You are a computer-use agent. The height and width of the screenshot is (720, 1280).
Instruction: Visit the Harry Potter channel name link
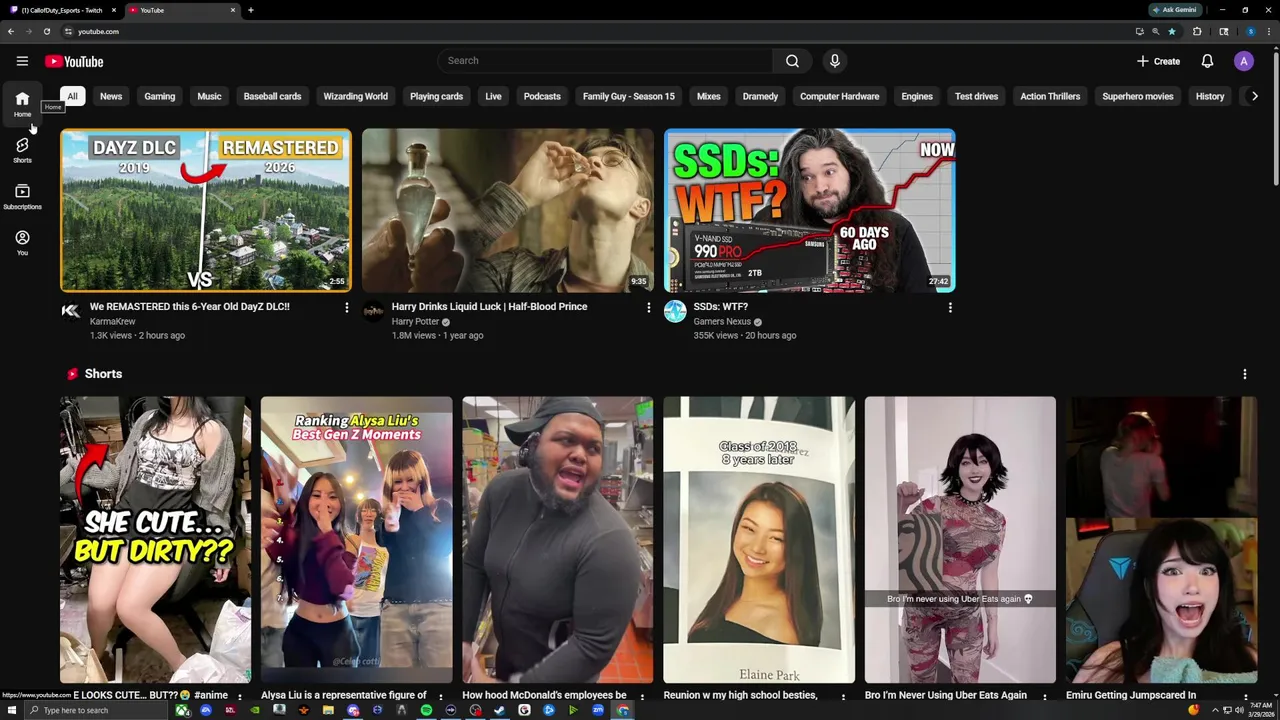[415, 322]
